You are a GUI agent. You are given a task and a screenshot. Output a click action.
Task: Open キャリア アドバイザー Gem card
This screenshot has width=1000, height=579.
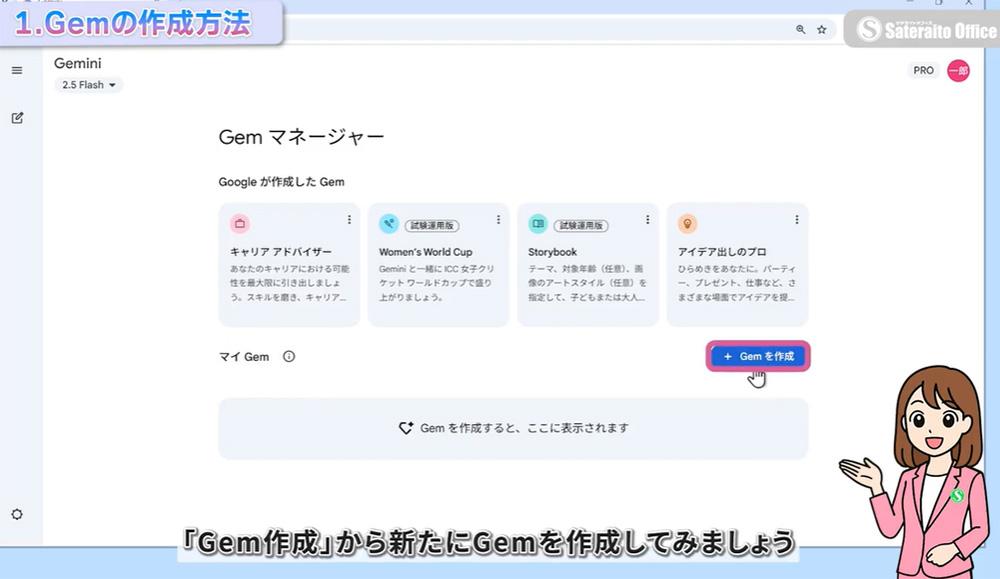click(x=289, y=265)
